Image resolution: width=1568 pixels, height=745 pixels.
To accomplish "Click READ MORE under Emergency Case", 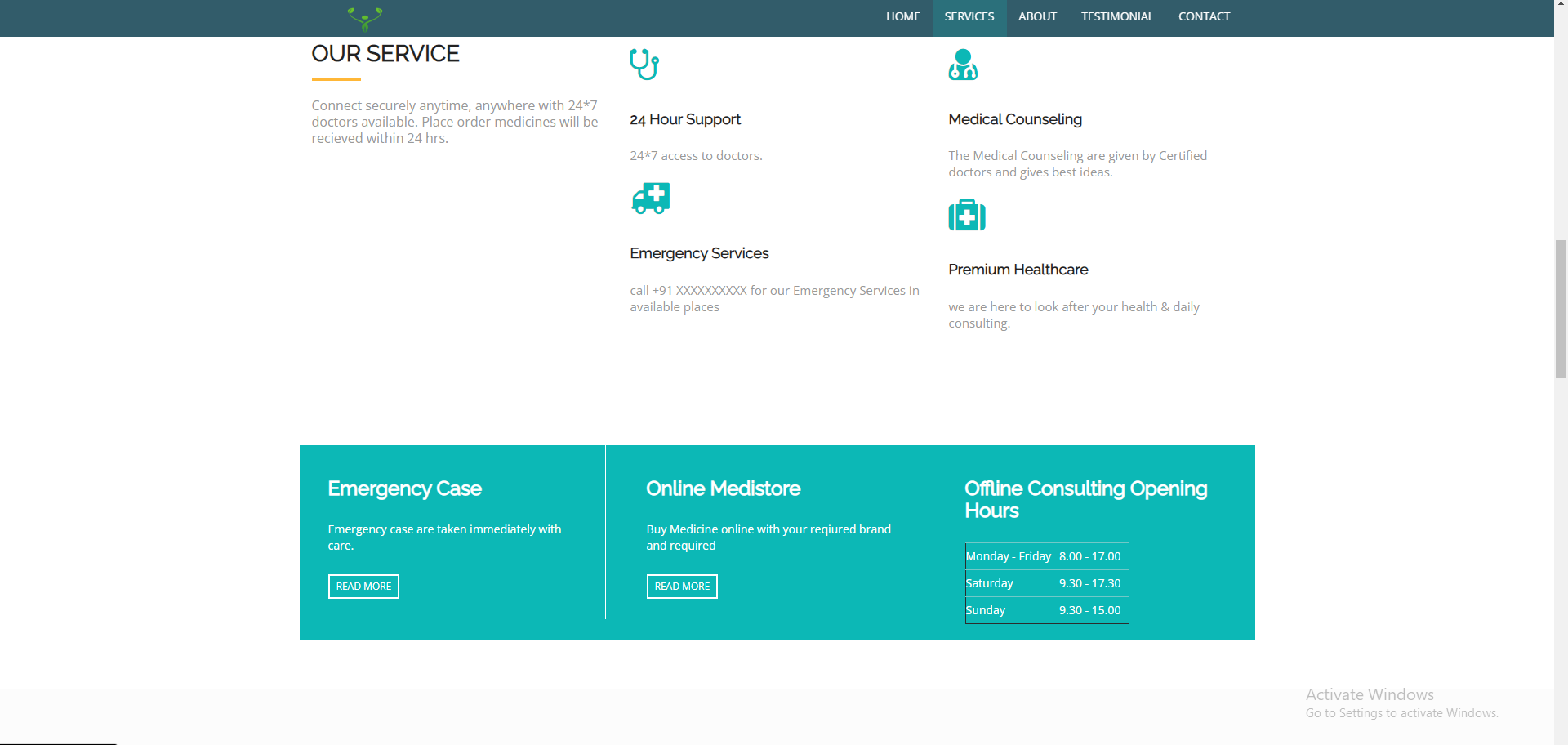I will pos(363,586).
